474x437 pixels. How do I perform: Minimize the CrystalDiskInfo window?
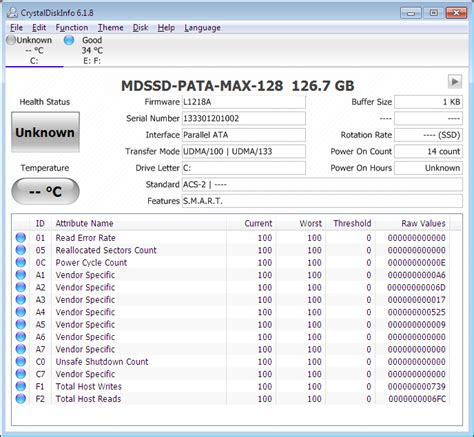click(x=411, y=13)
